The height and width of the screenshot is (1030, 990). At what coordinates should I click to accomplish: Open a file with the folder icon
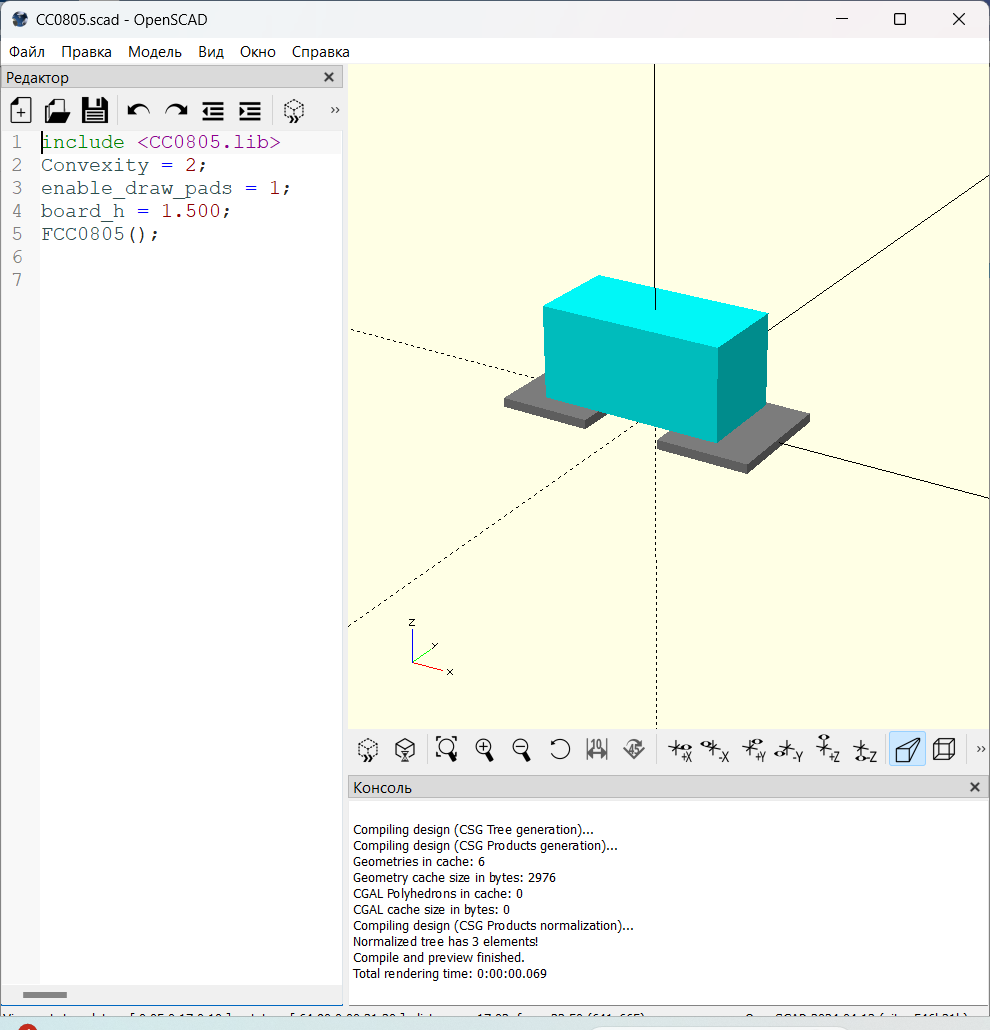pos(57,110)
